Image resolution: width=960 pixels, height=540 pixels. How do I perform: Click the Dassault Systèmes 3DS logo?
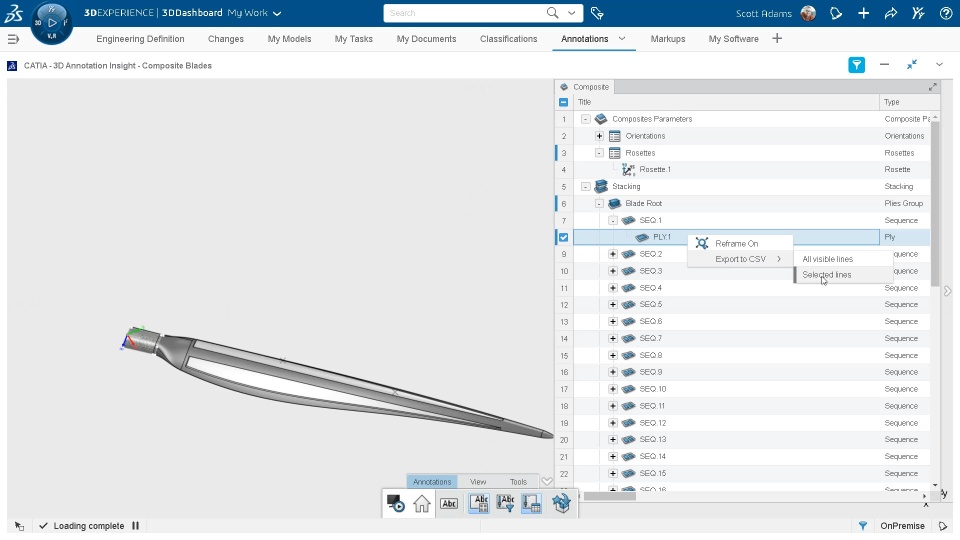pyautogui.click(x=13, y=13)
